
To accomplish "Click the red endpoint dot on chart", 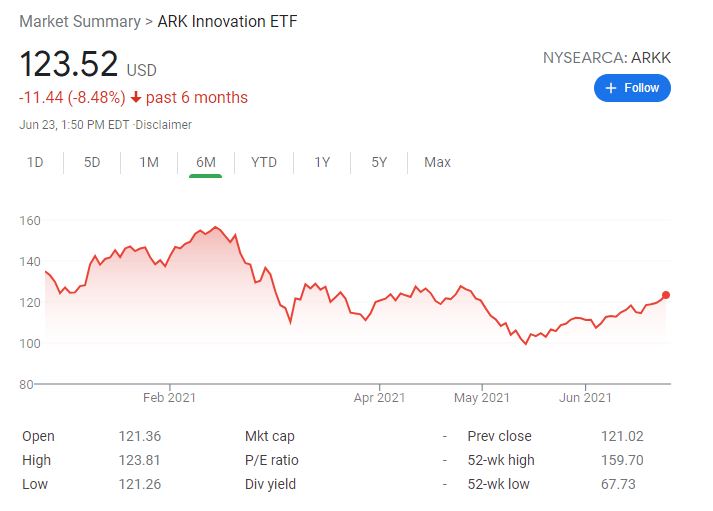I will (x=666, y=295).
